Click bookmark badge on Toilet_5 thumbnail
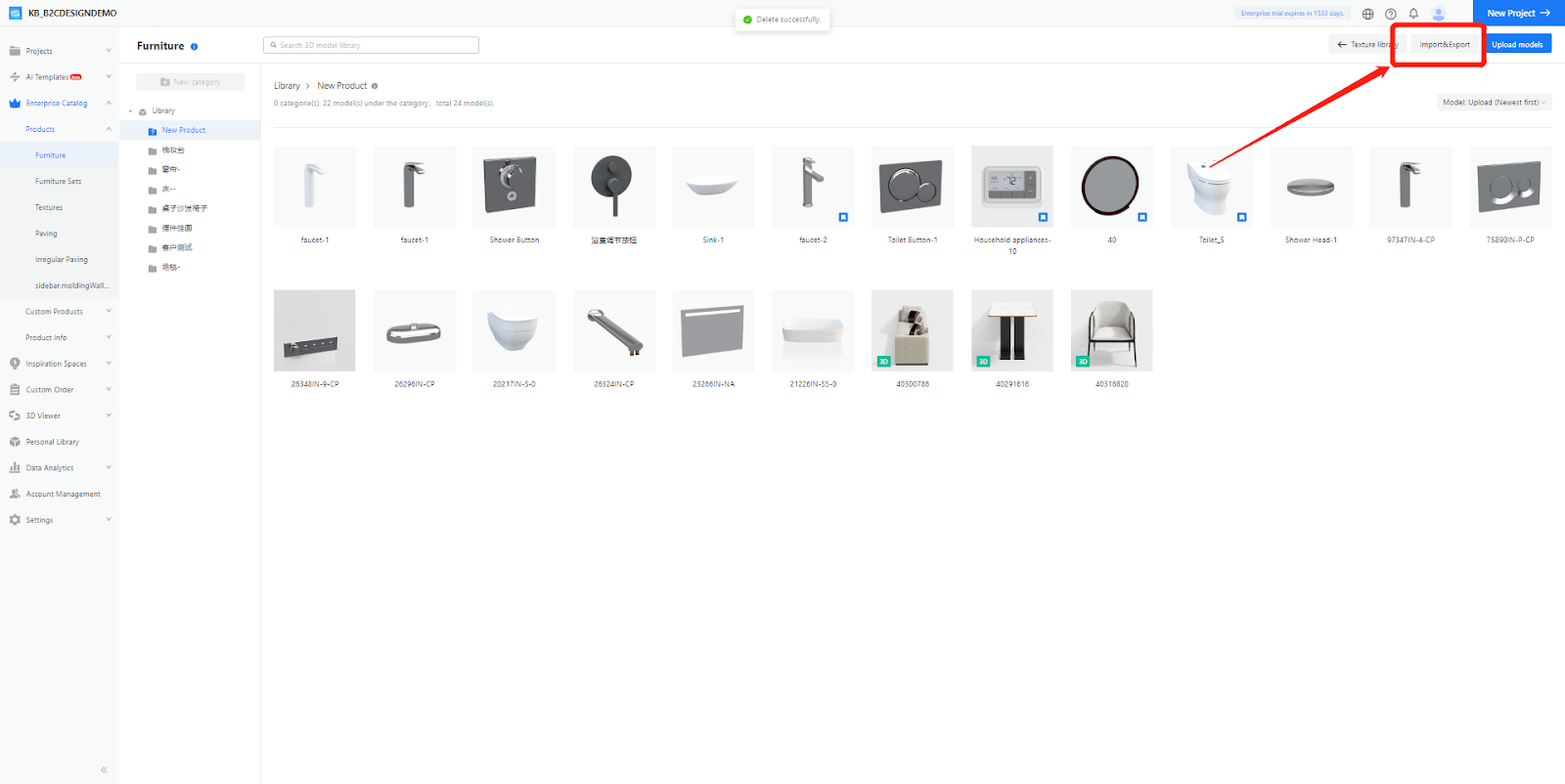The height and width of the screenshot is (784, 1565). (x=1241, y=217)
